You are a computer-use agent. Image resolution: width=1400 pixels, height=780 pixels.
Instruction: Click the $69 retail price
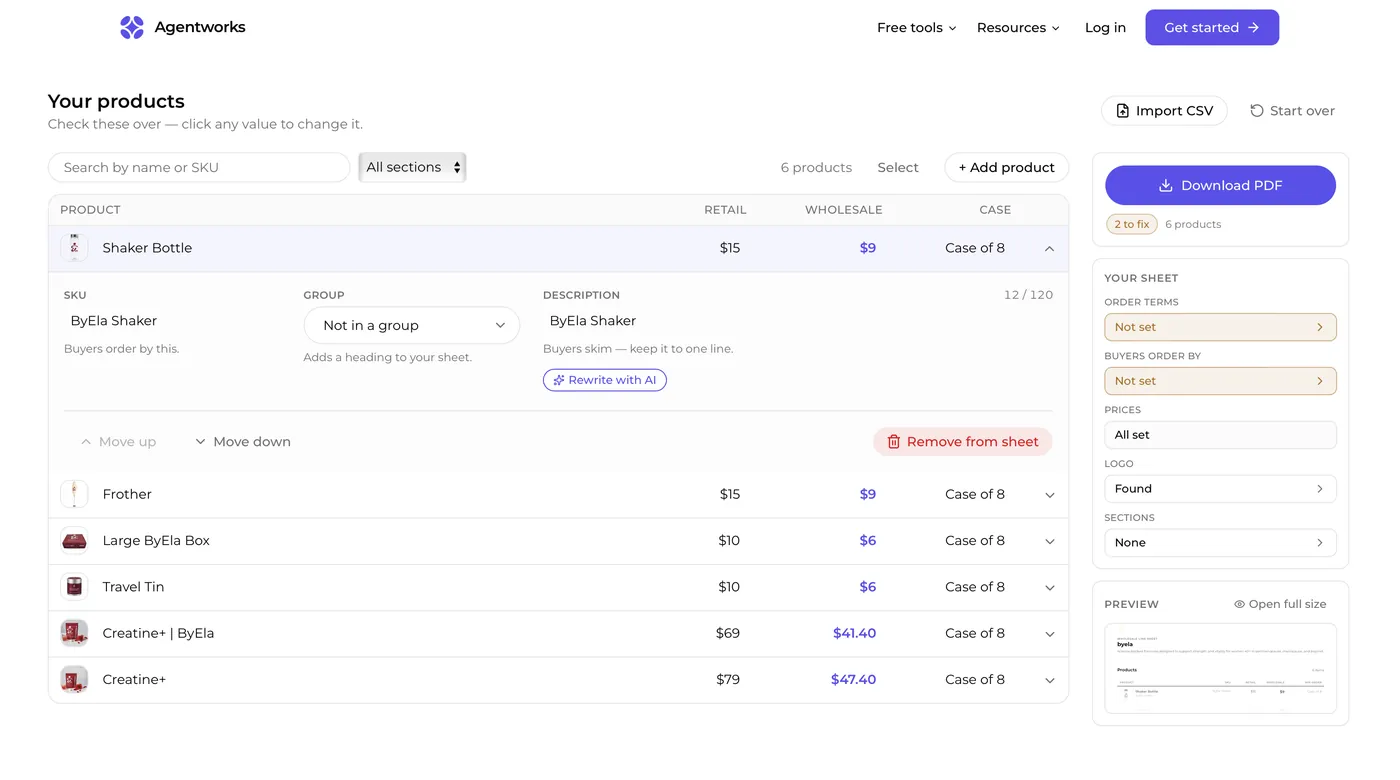click(728, 634)
